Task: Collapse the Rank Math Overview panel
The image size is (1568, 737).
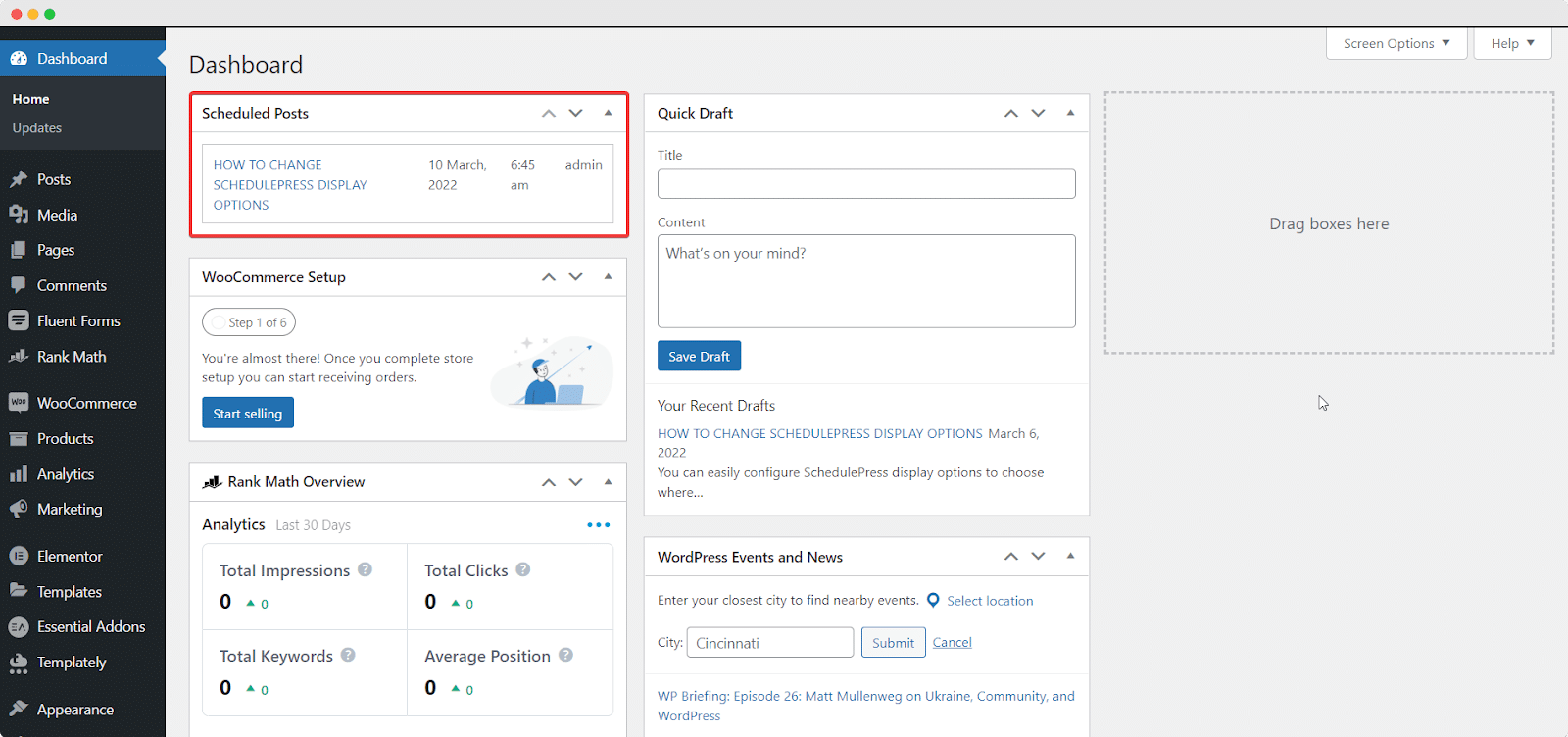Action: [609, 481]
